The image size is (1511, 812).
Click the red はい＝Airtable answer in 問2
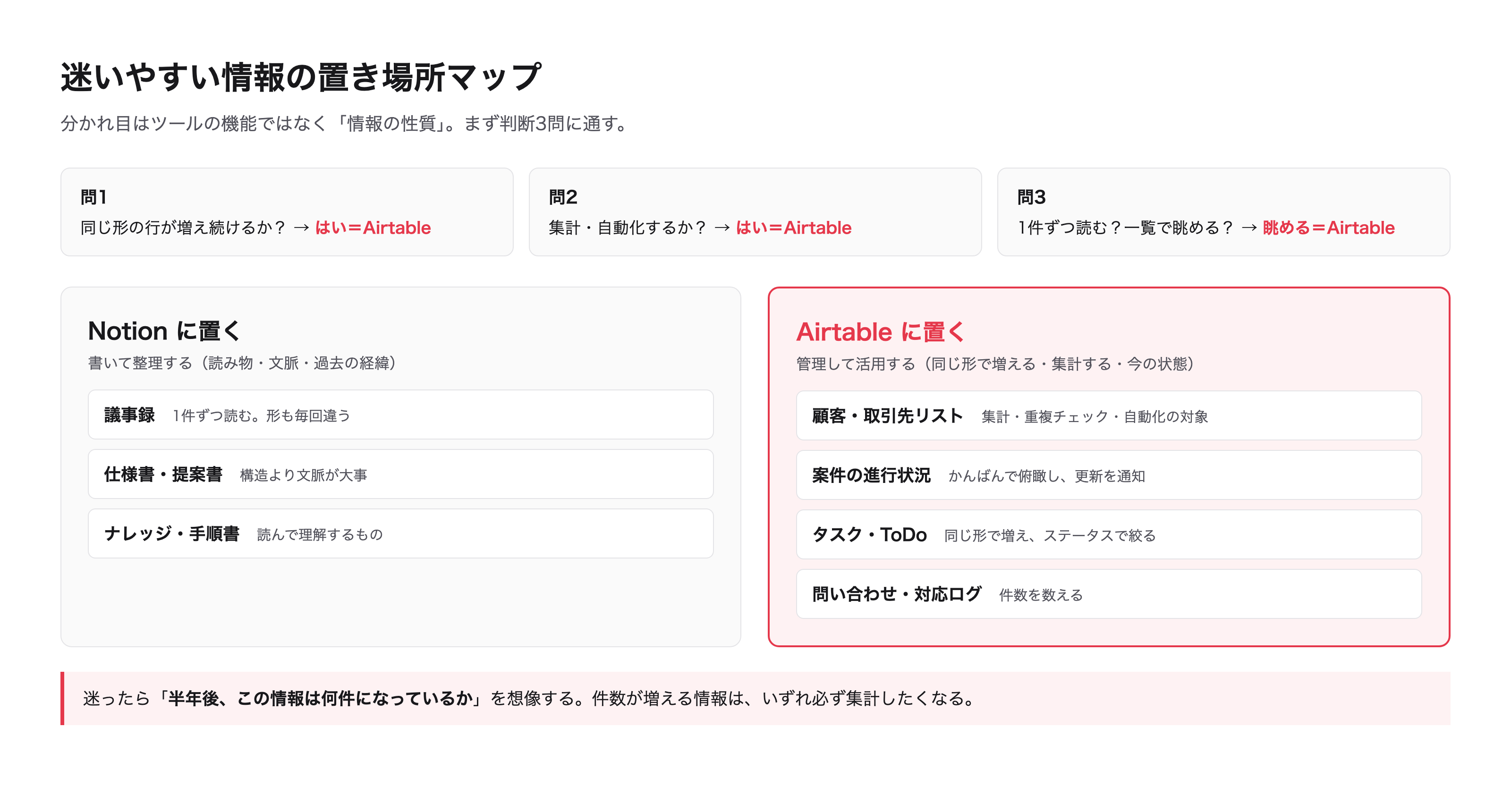pyautogui.click(x=794, y=228)
